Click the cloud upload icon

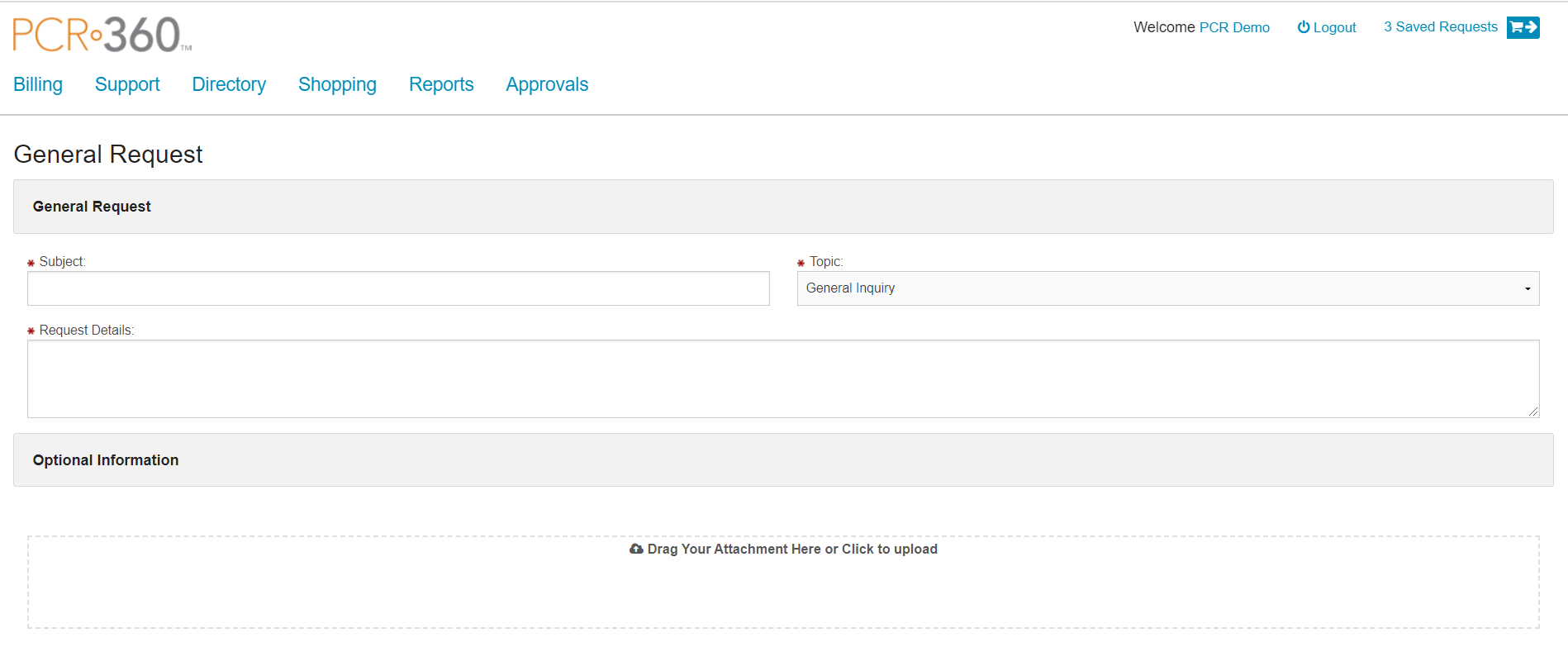click(x=636, y=549)
